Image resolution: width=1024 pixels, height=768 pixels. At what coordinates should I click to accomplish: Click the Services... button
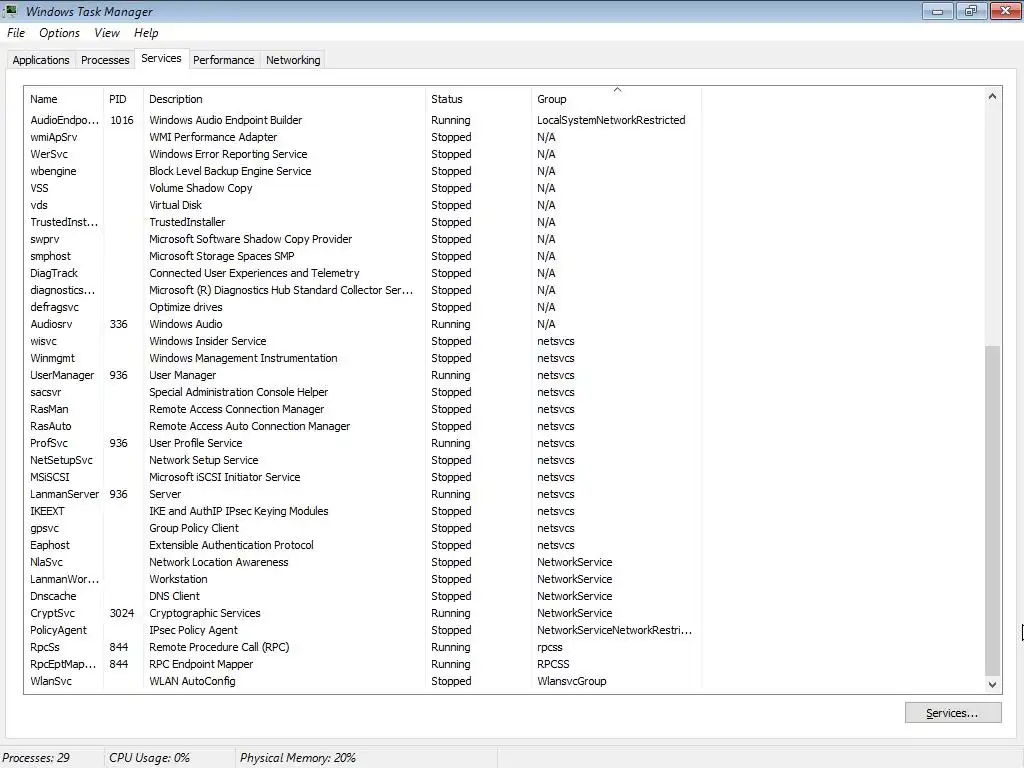pos(952,712)
